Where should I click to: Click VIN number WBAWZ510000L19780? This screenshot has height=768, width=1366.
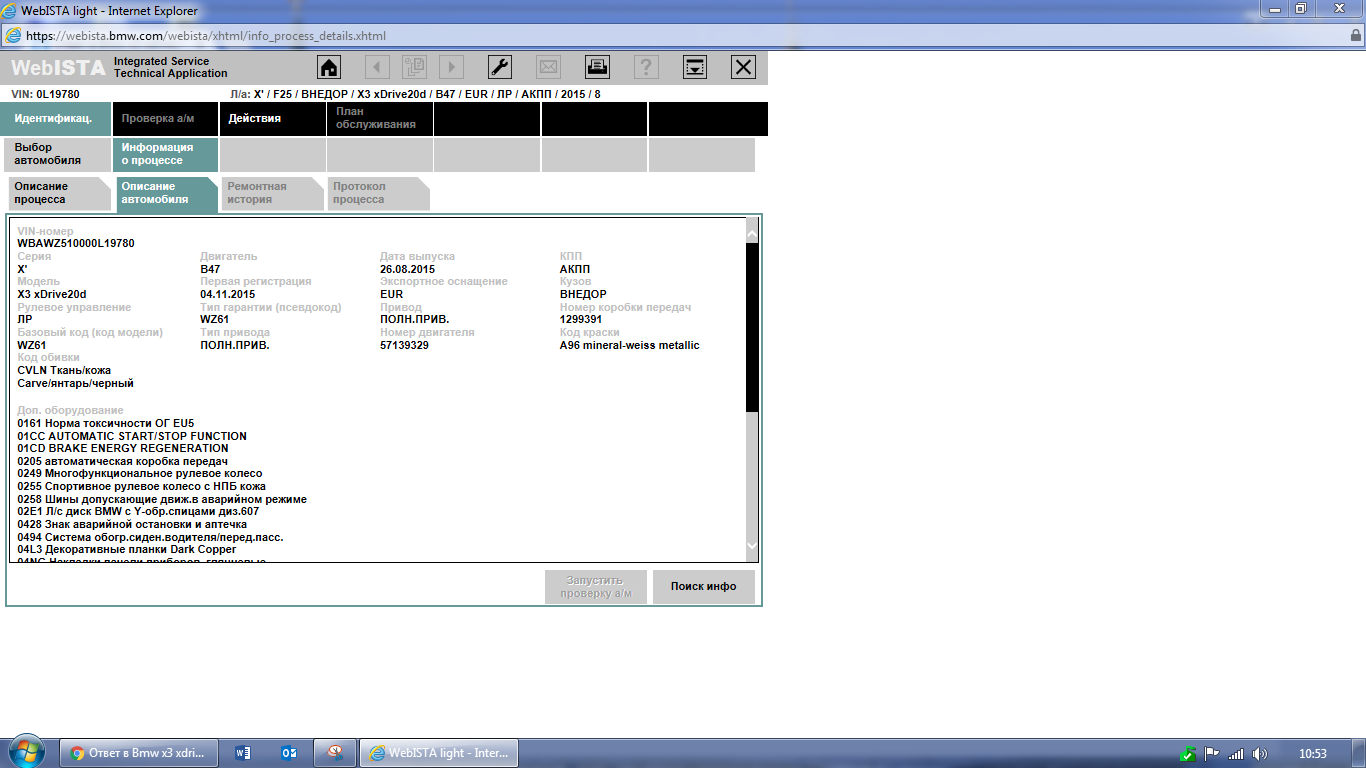click(76, 243)
